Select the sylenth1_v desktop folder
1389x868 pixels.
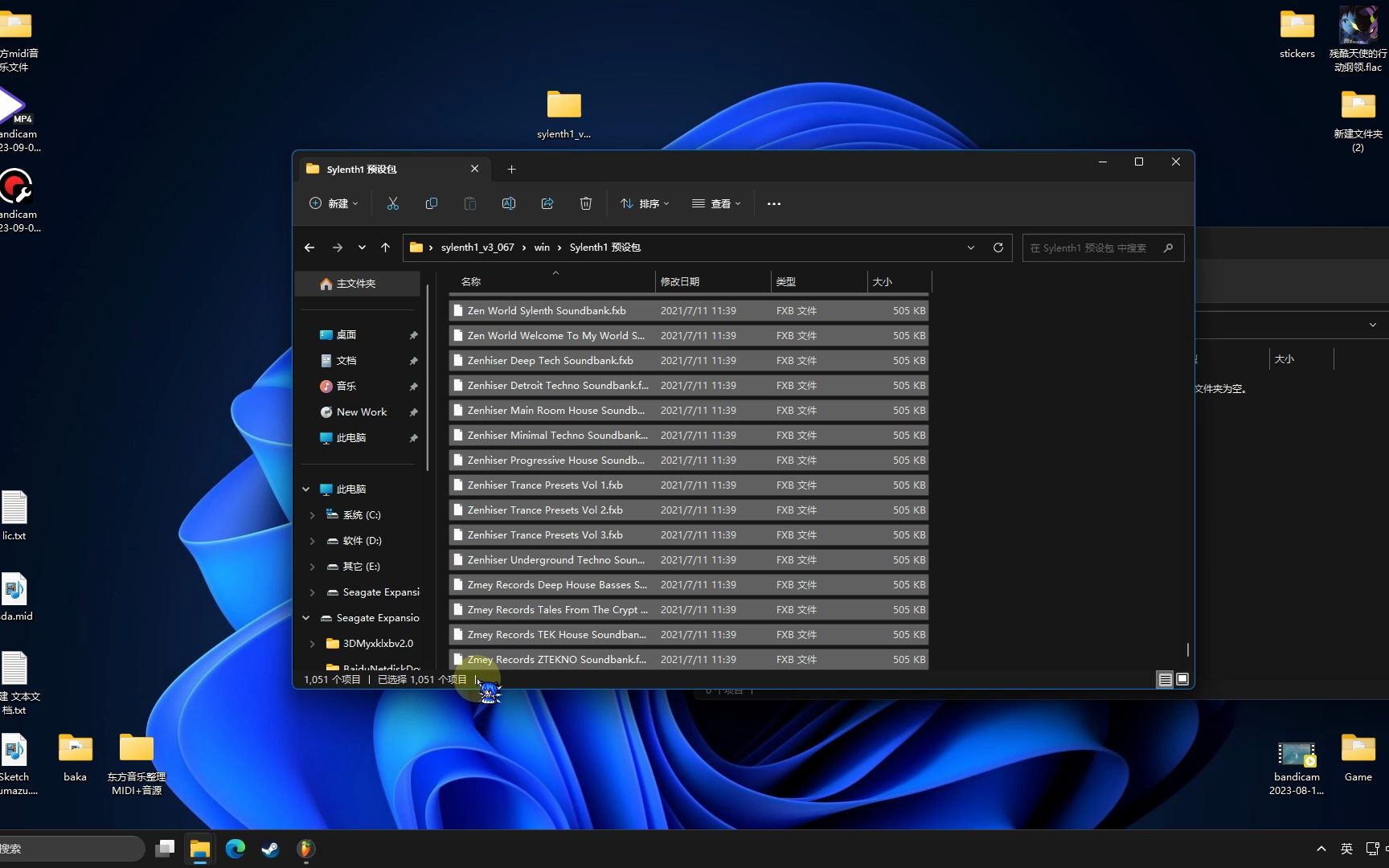click(563, 114)
